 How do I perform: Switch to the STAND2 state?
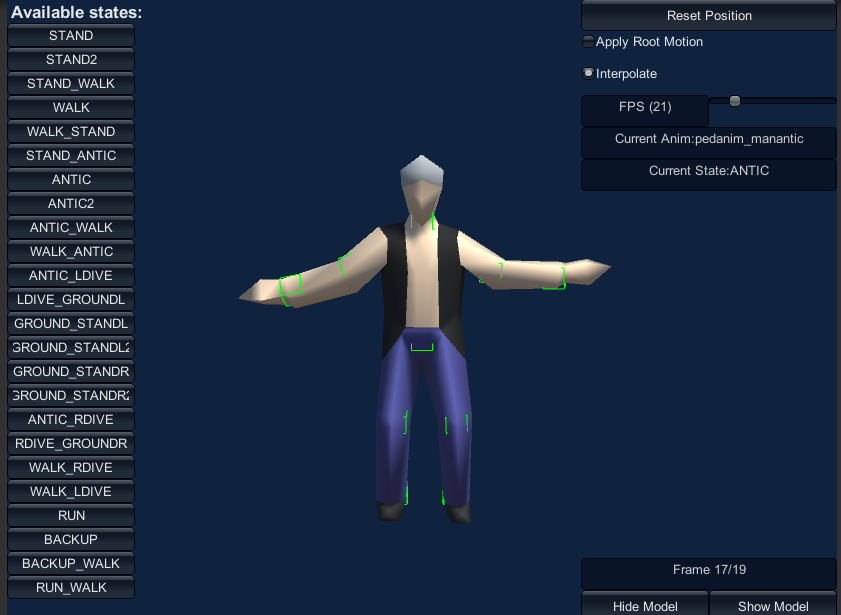71,60
